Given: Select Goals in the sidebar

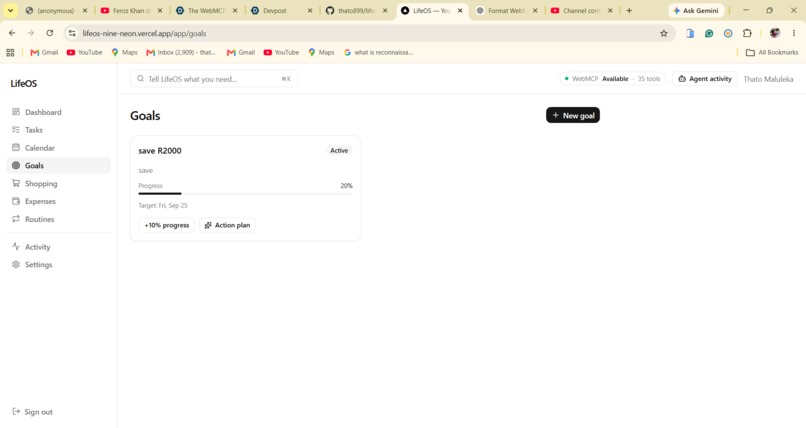Looking at the screenshot, I should point(58,165).
